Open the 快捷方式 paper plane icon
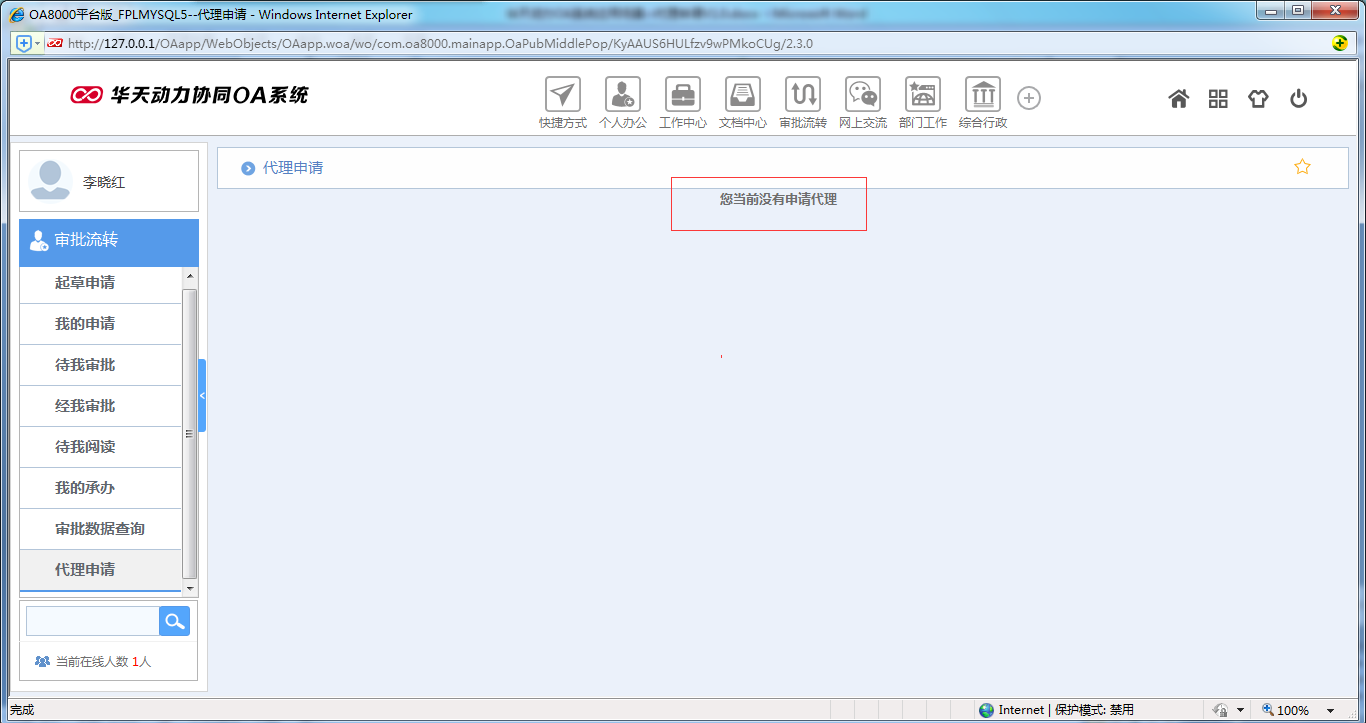 563,95
